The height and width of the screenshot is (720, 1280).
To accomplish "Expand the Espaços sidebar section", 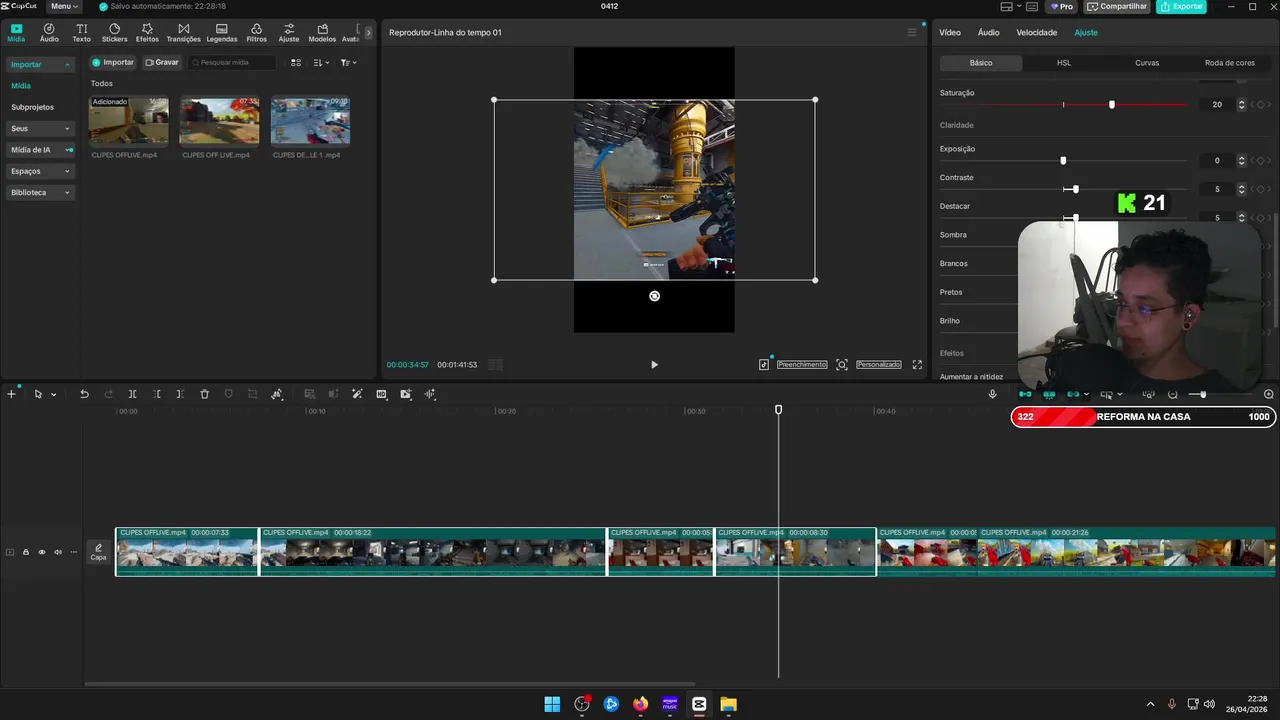I will pyautogui.click(x=40, y=171).
